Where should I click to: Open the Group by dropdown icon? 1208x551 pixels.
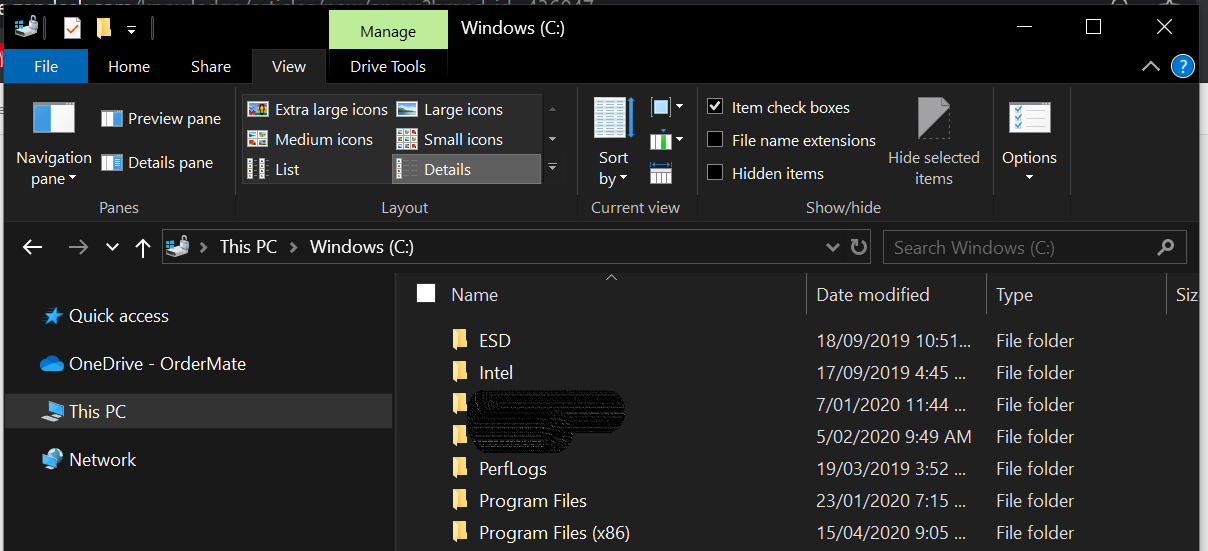tap(667, 107)
